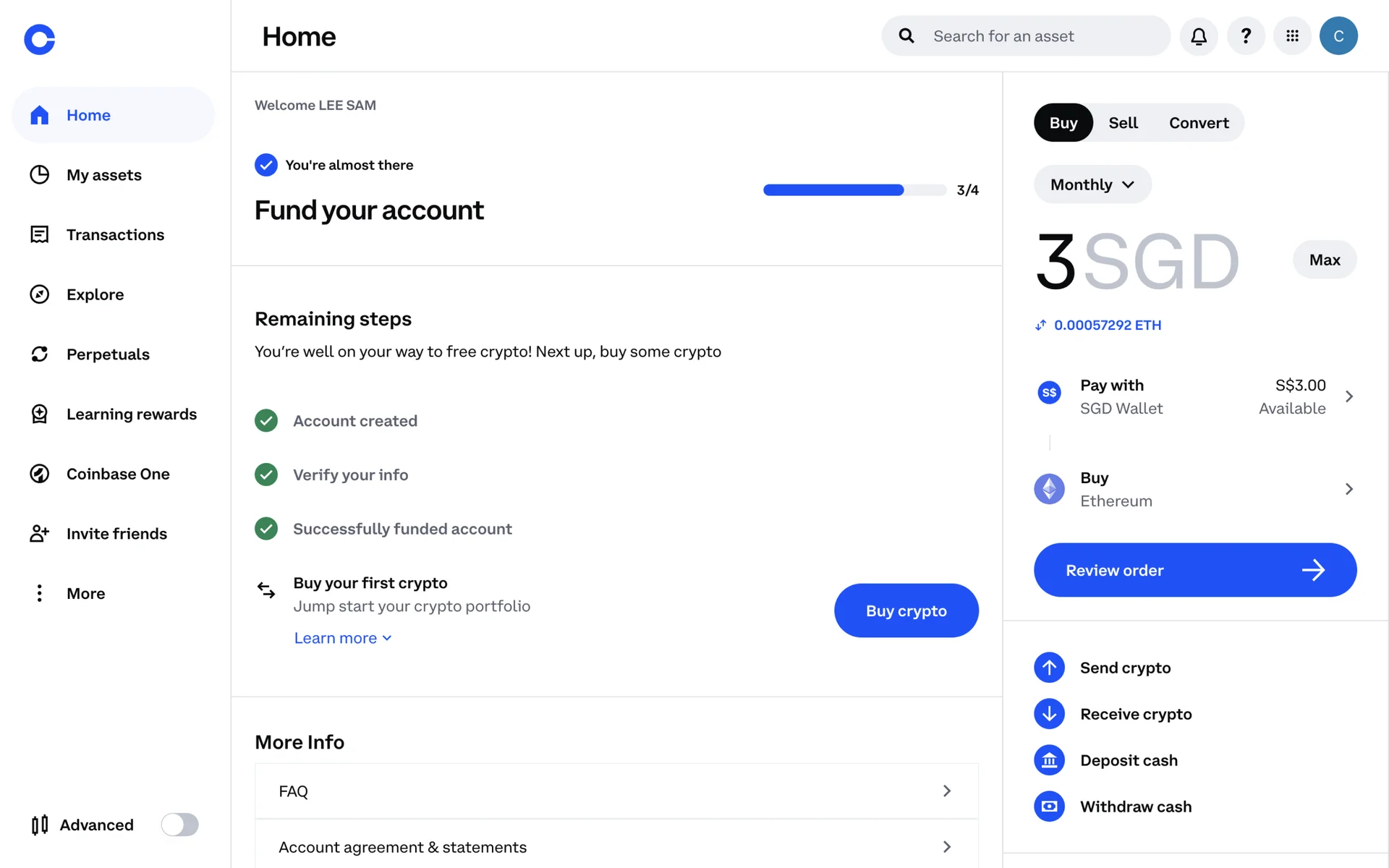Open the apps grid icon
The width and height of the screenshot is (1389, 868).
point(1292,36)
